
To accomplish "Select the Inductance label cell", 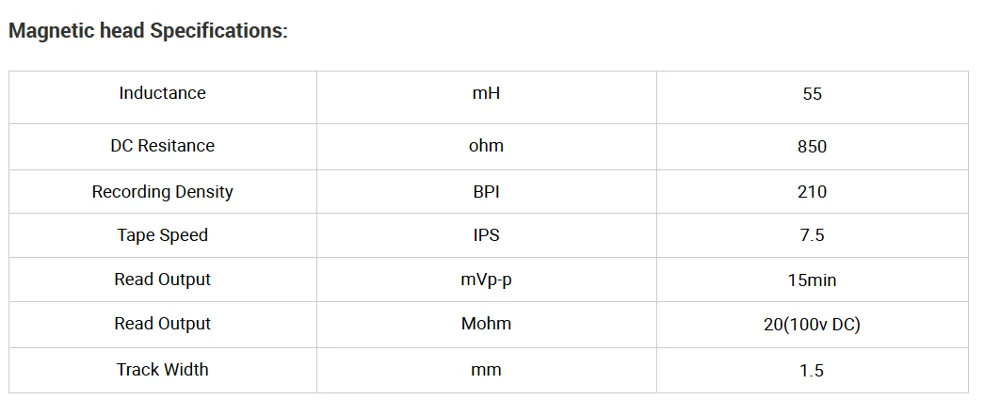I will [x=162, y=93].
